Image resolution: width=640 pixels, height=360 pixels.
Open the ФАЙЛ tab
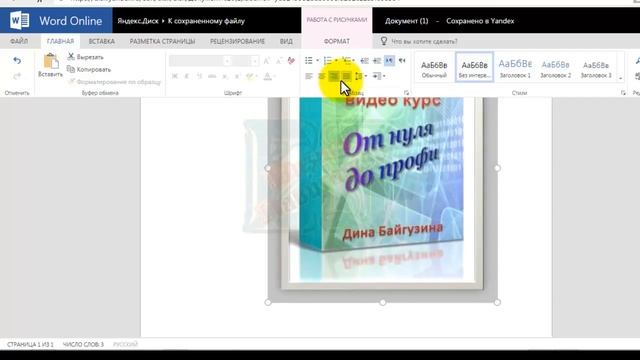19,41
